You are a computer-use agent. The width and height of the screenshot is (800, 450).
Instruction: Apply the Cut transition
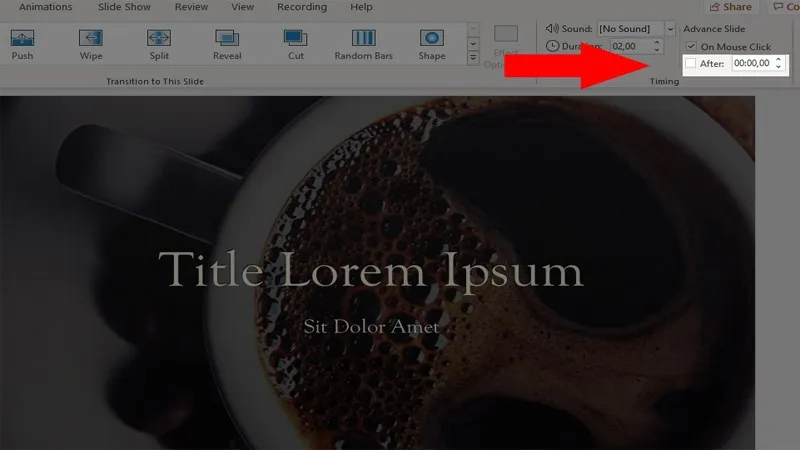point(295,44)
